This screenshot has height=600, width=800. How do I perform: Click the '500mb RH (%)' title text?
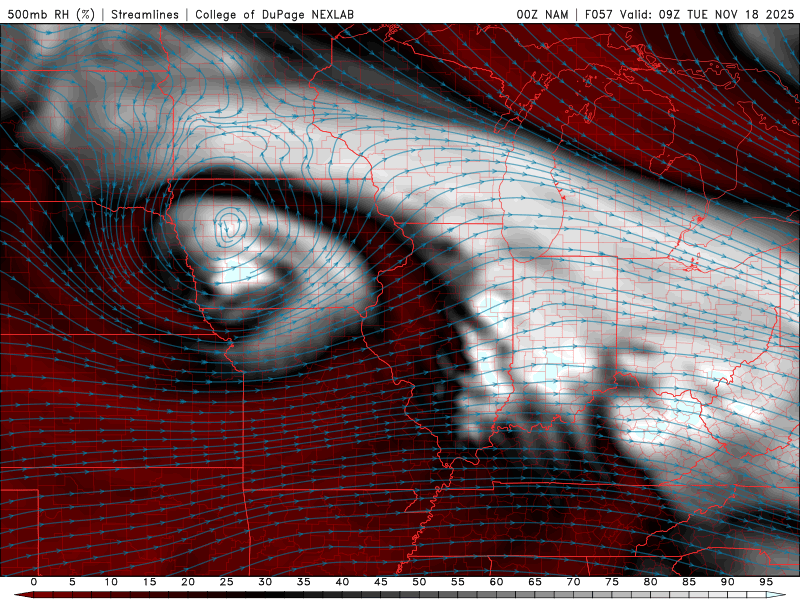pos(51,14)
